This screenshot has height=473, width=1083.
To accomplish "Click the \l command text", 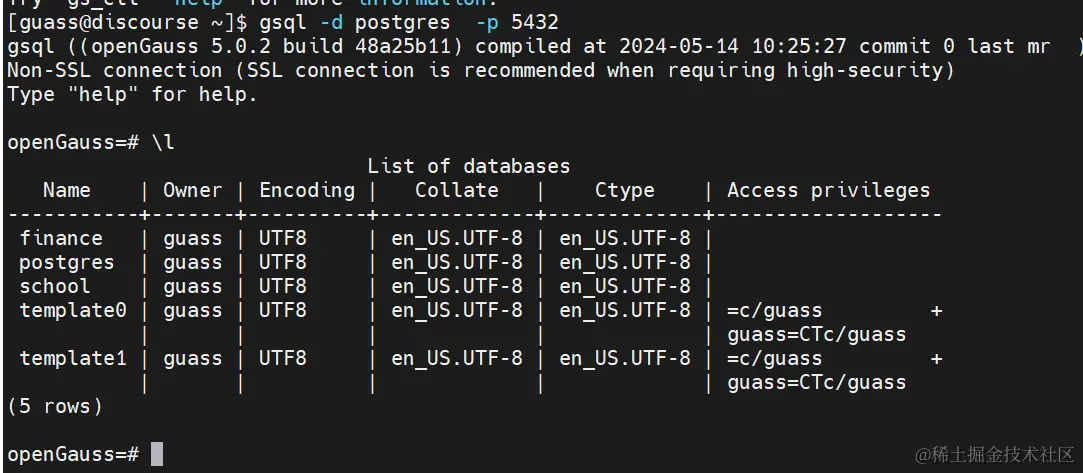I will click(163, 142).
